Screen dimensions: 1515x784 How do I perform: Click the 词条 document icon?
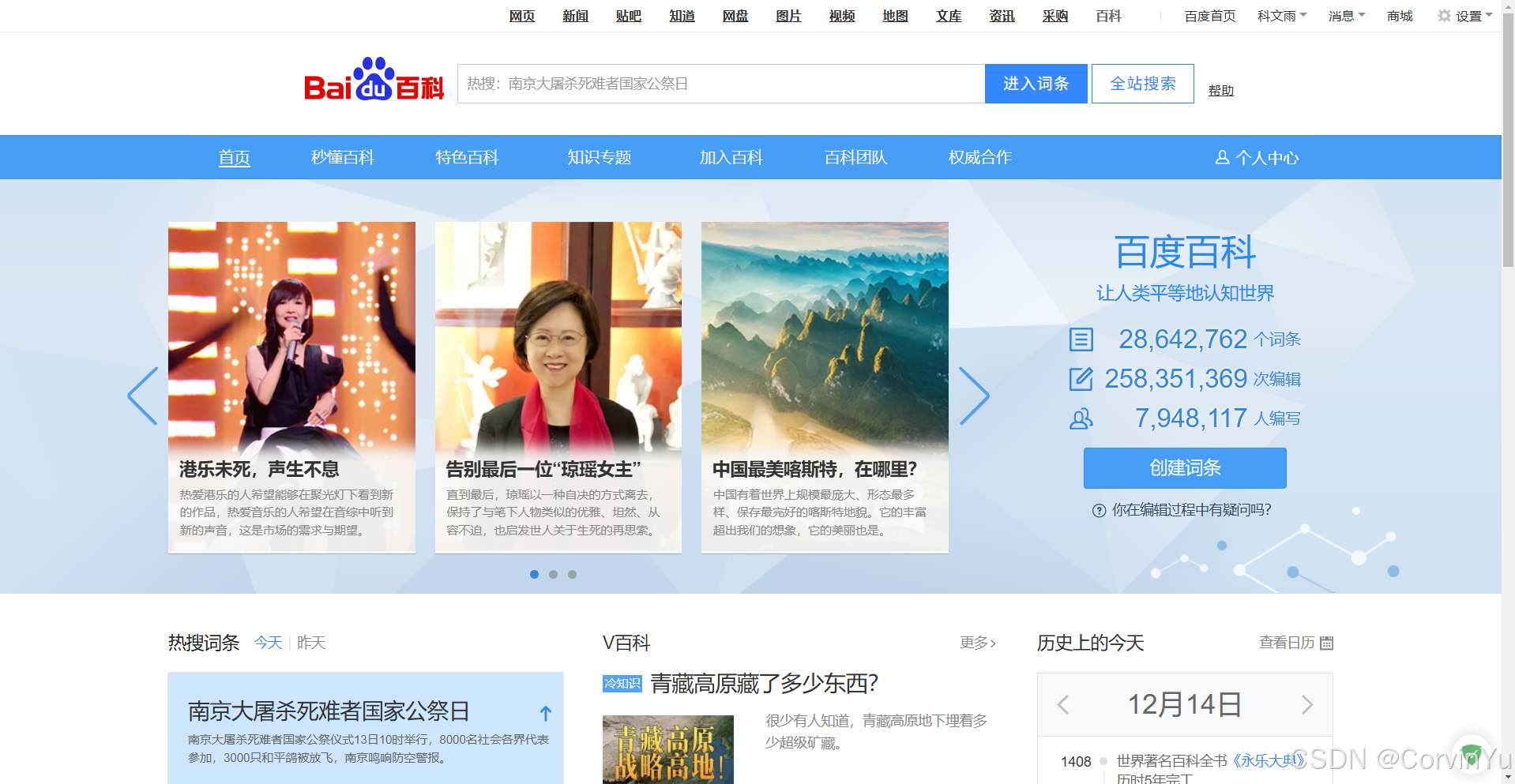1081,339
